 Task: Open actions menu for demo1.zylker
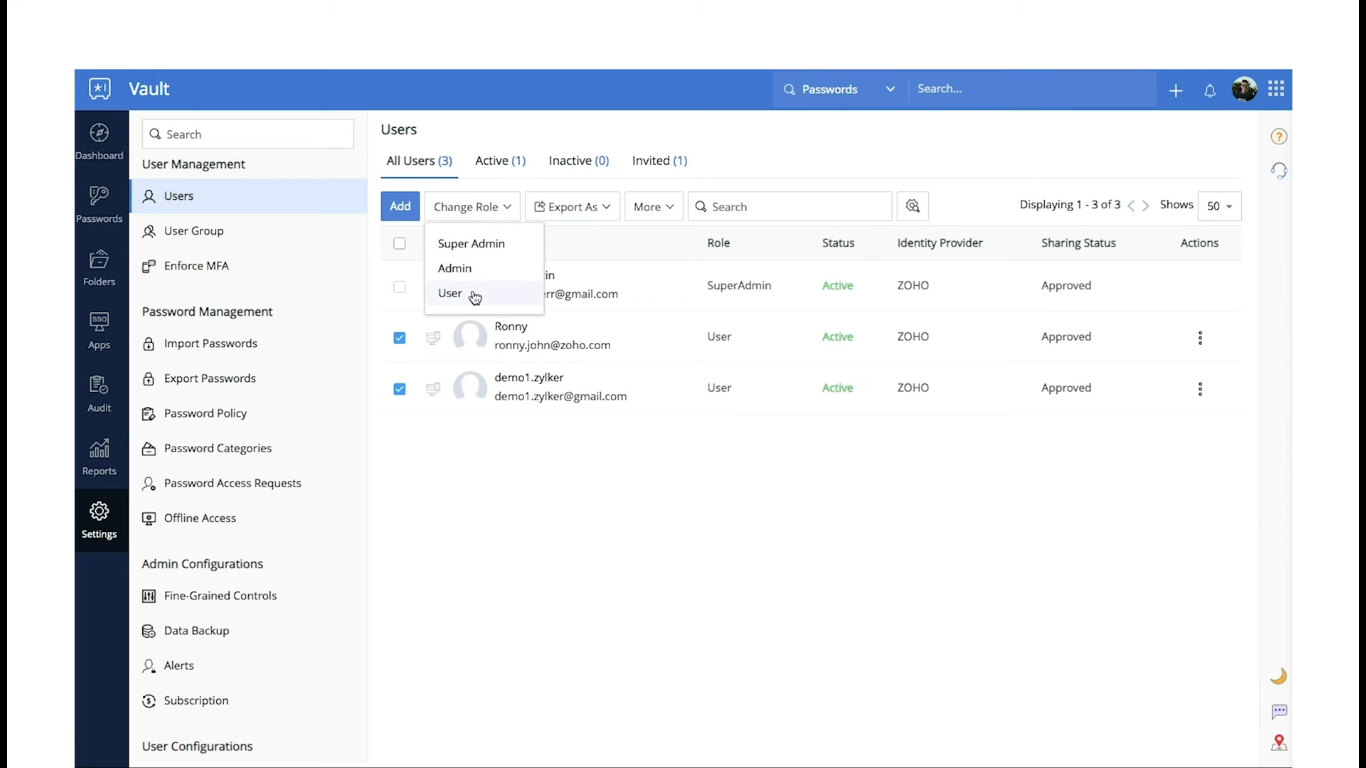tap(1200, 389)
